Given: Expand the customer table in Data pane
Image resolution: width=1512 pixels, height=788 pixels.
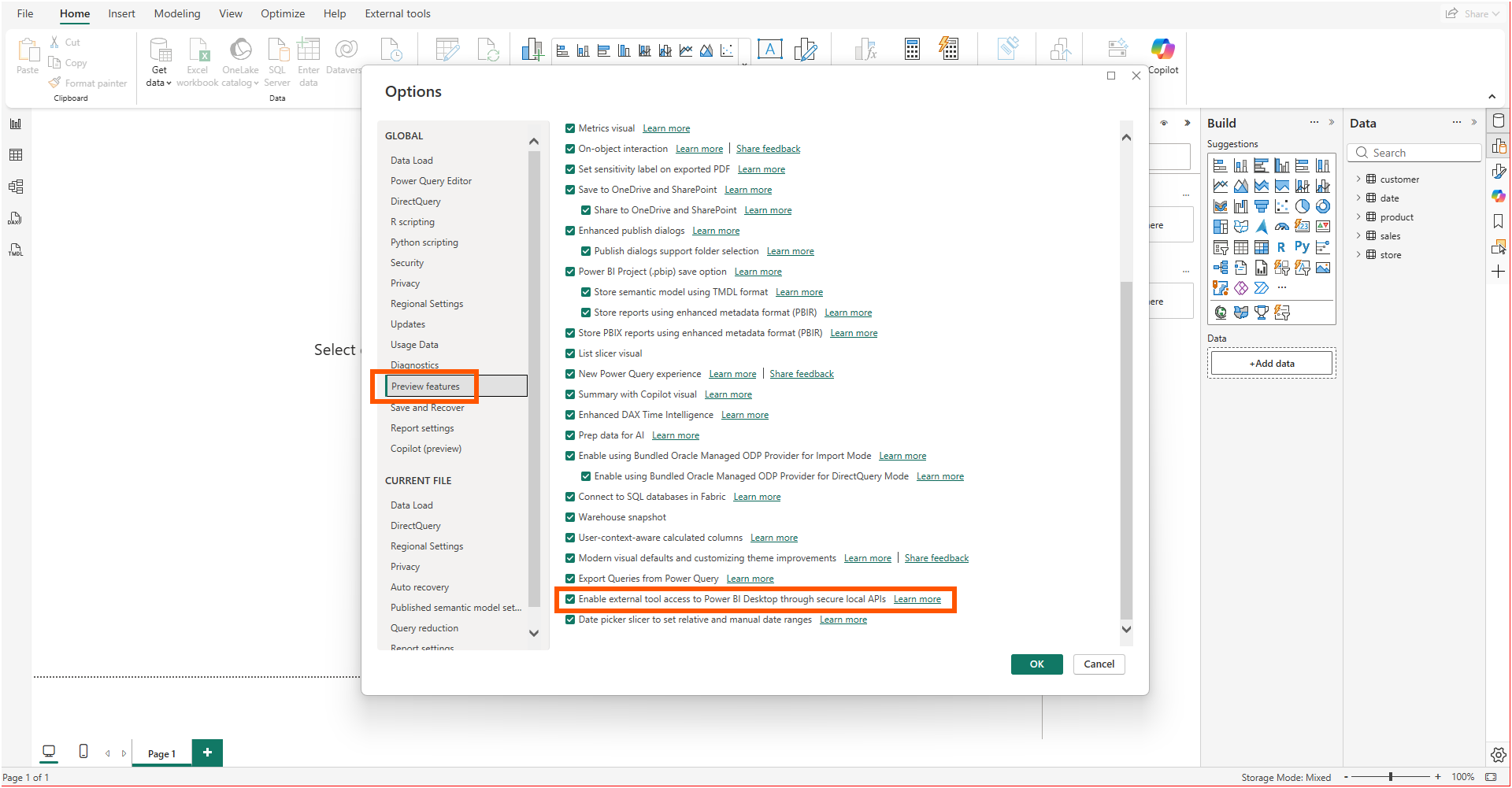Looking at the screenshot, I should 1358,179.
